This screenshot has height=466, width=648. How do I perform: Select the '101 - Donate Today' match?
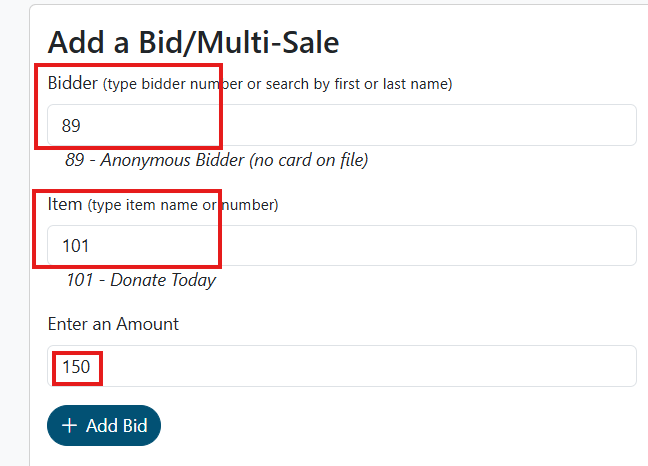141,280
